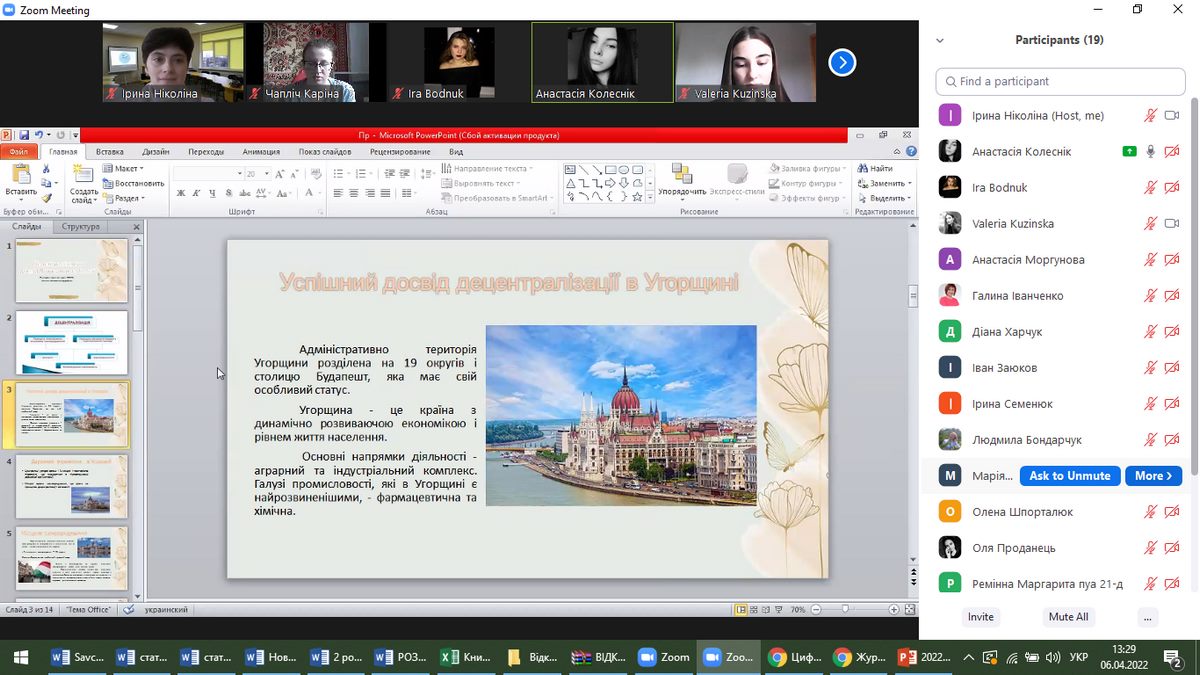Switch to the Анимация ribbon tab
The image size is (1200, 675).
click(261, 152)
